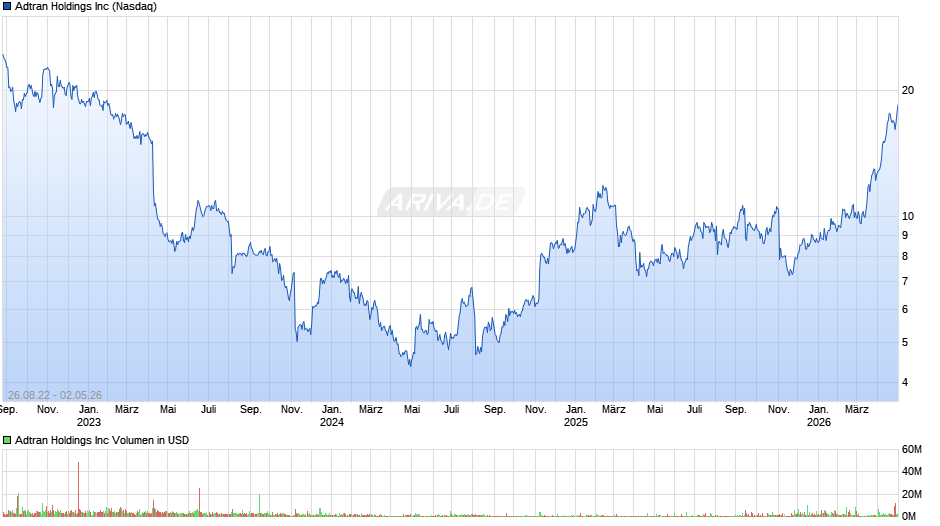Viewport: 940px width, 526px height.
Task: Click the year label '2023' on the time axis
Action: (89, 422)
